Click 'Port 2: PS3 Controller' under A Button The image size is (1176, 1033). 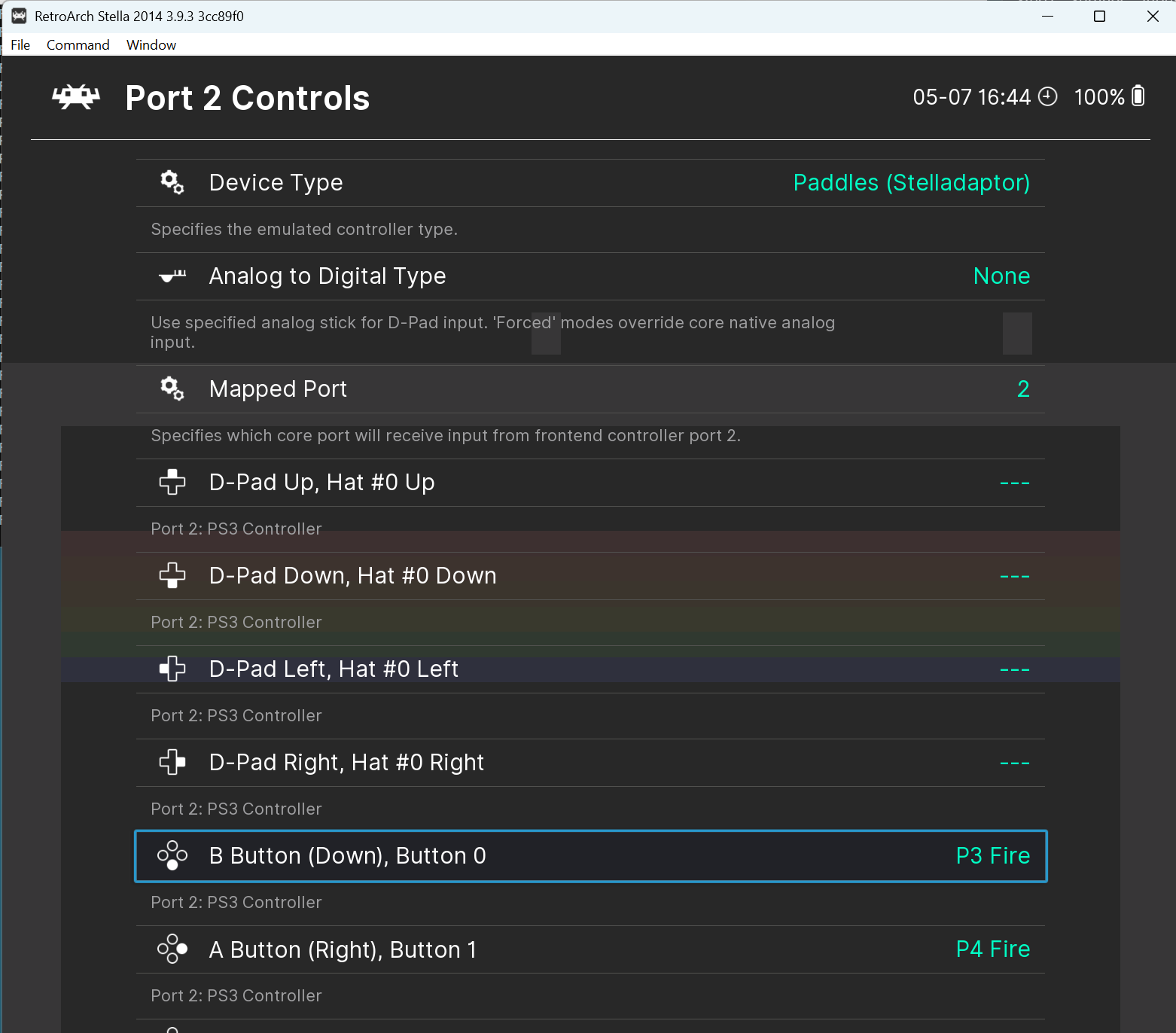pos(236,995)
